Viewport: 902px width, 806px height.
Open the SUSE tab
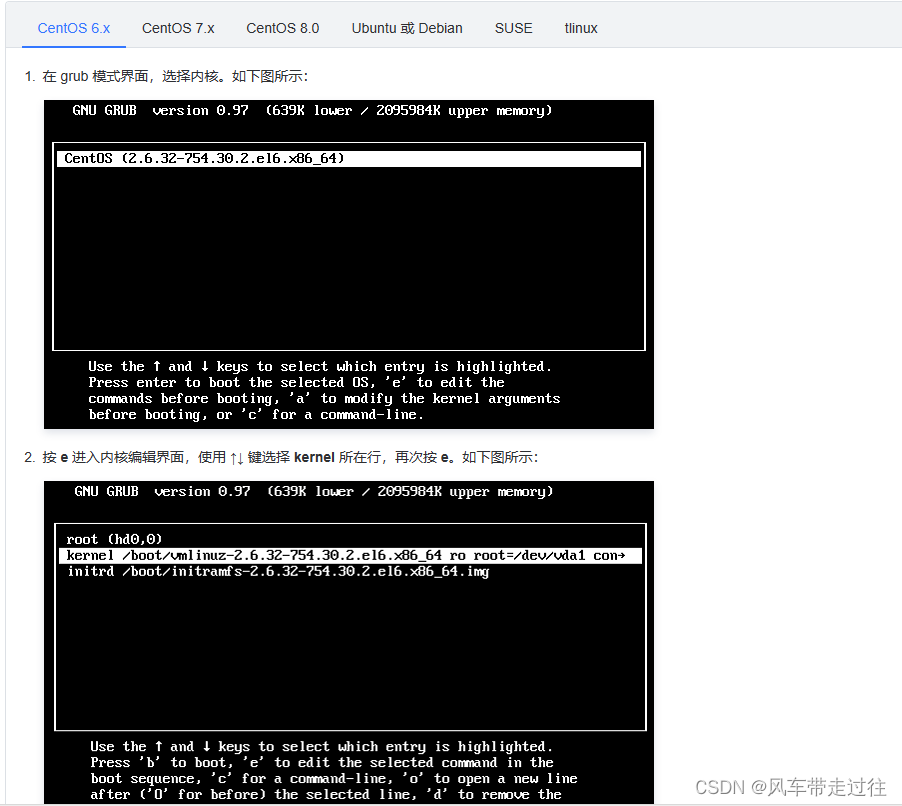tap(513, 28)
